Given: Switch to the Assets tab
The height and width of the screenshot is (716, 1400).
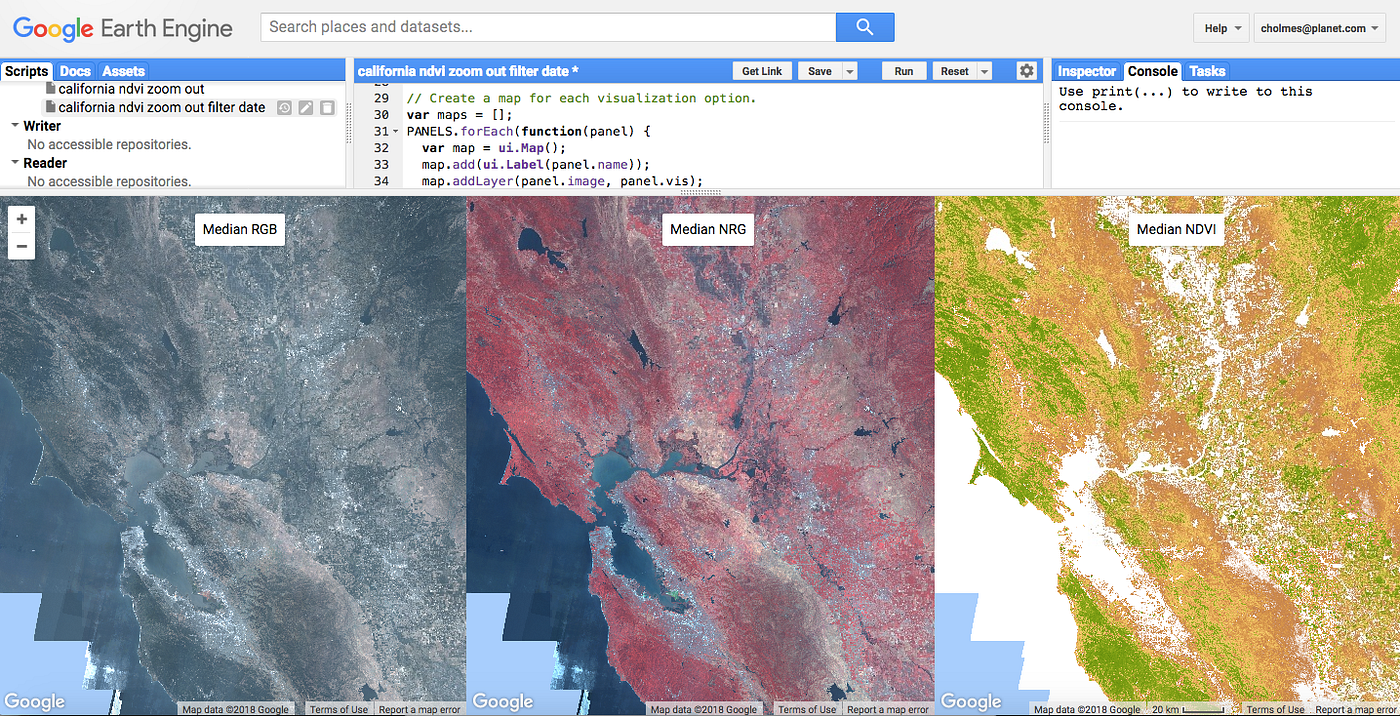Looking at the screenshot, I should [x=123, y=71].
